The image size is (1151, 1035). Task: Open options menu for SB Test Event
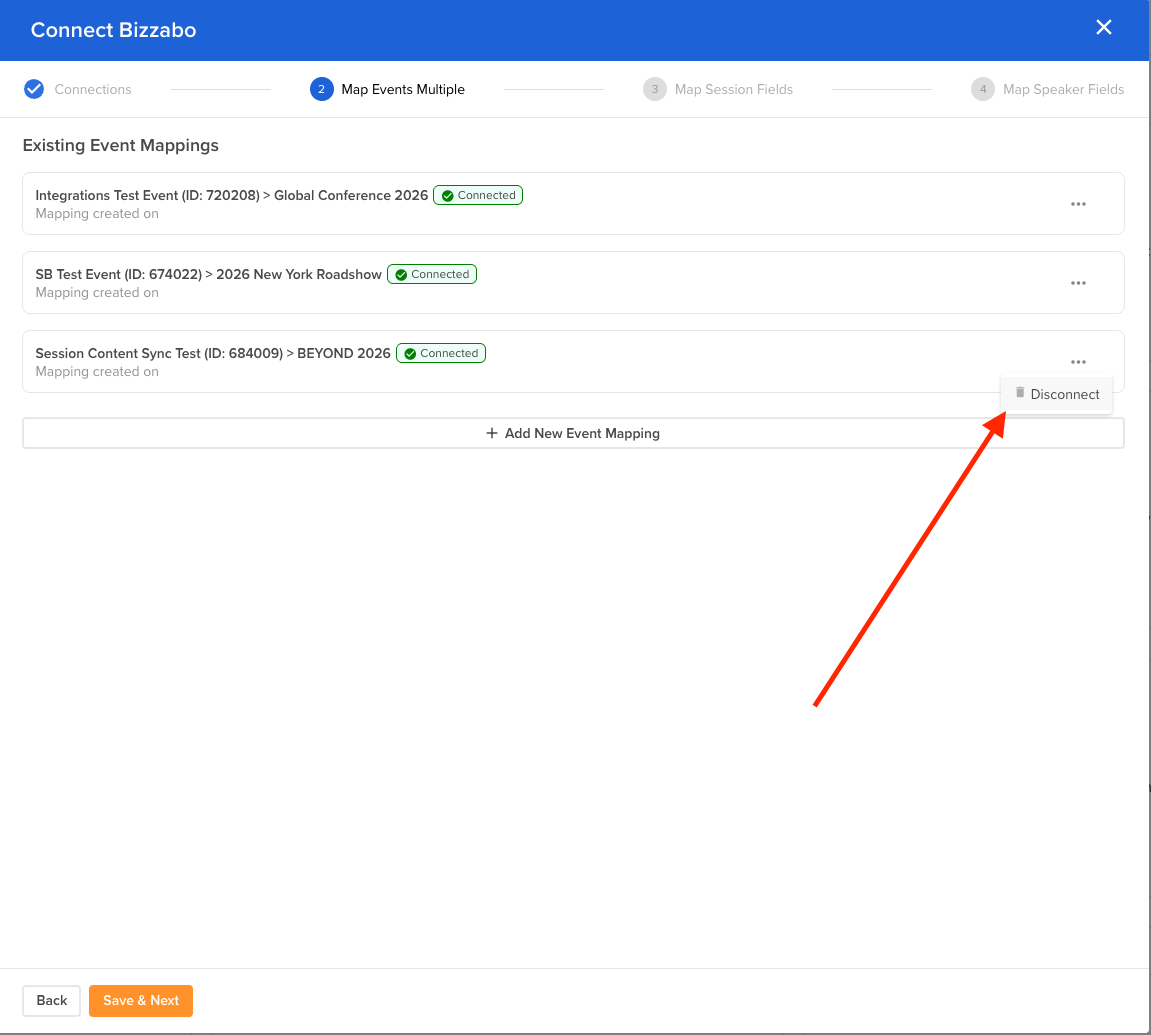pyautogui.click(x=1078, y=283)
